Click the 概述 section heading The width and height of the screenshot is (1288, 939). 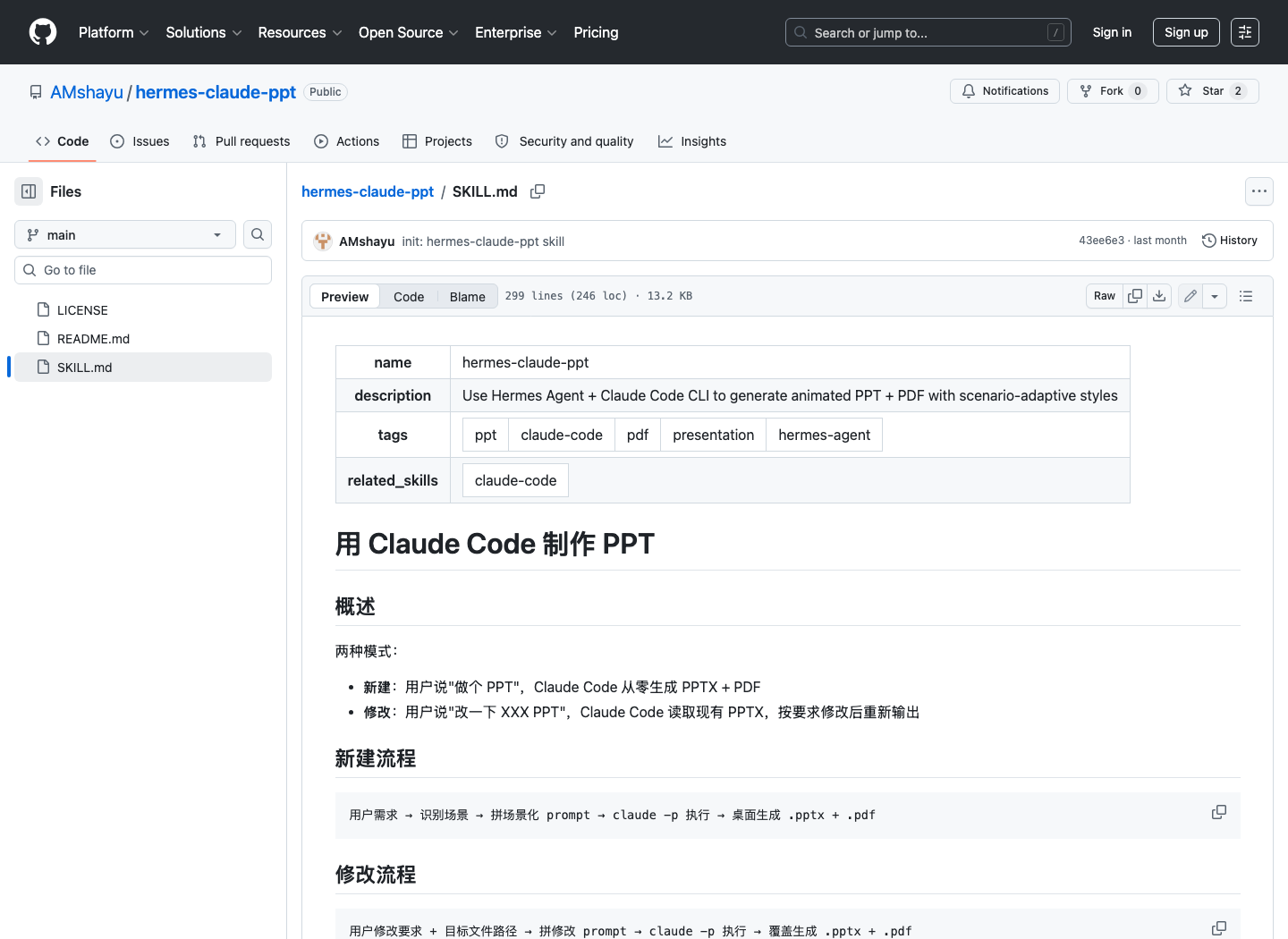(355, 606)
